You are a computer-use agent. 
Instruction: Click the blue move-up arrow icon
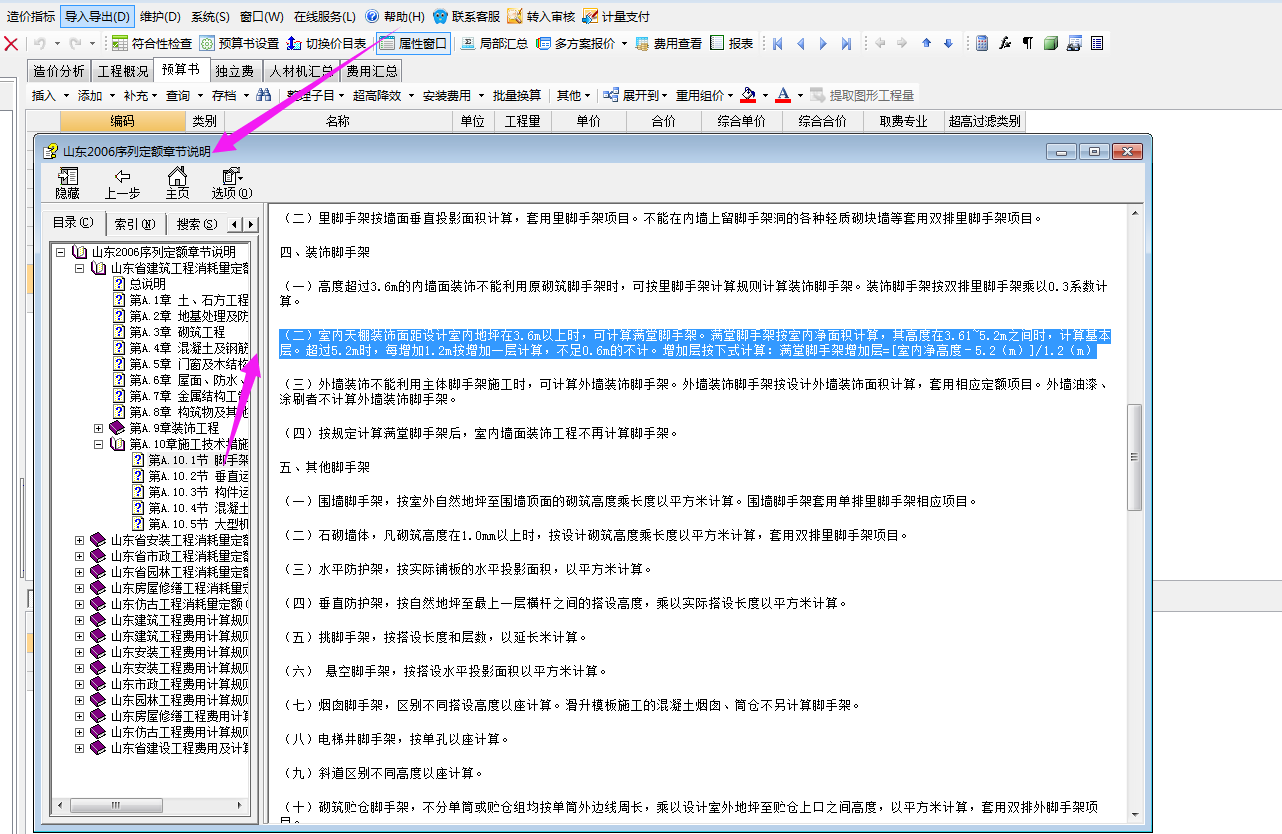(926, 43)
